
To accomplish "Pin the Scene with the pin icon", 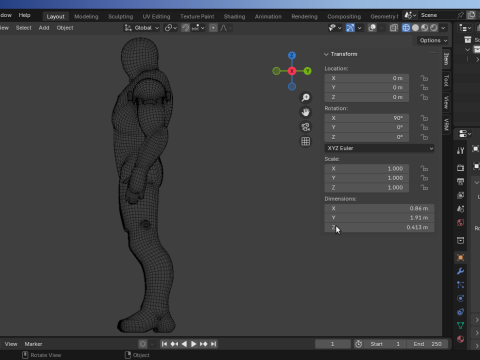I will [x=461, y=15].
